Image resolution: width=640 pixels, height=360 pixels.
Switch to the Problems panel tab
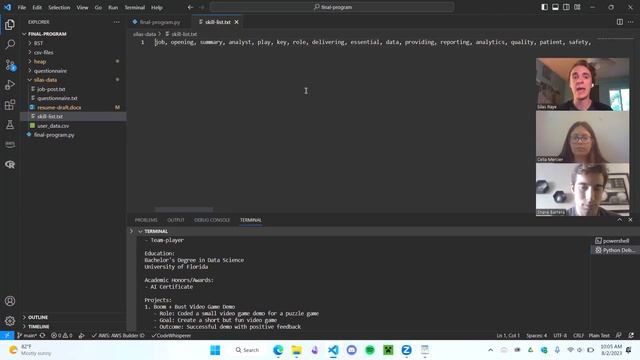146,220
